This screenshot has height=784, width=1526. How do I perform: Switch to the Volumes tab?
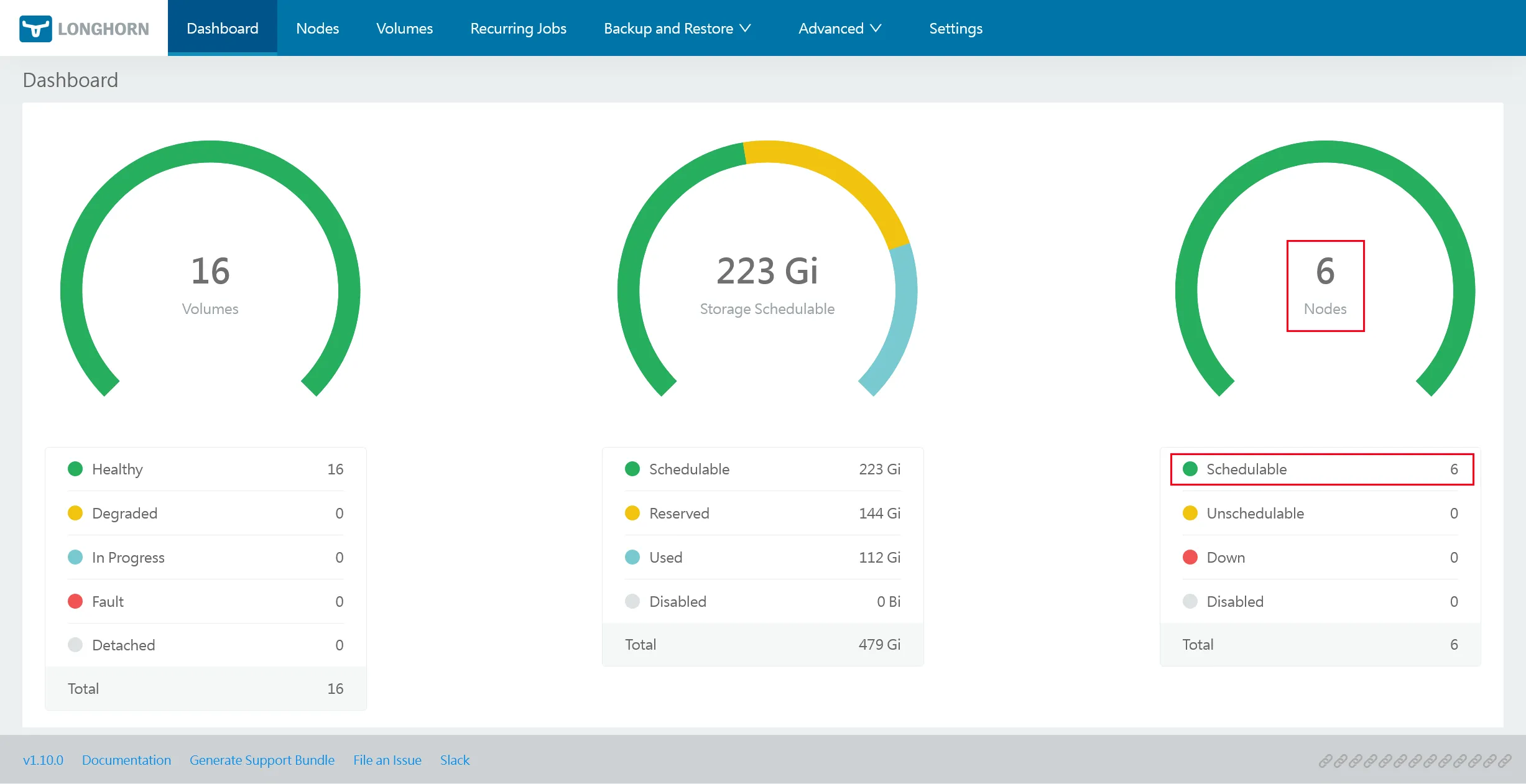tap(404, 29)
